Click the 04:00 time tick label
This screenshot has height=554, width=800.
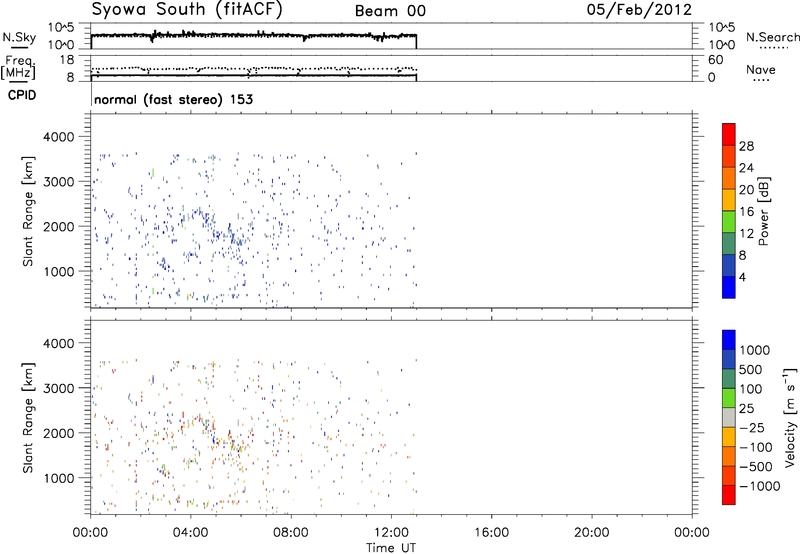pos(191,533)
